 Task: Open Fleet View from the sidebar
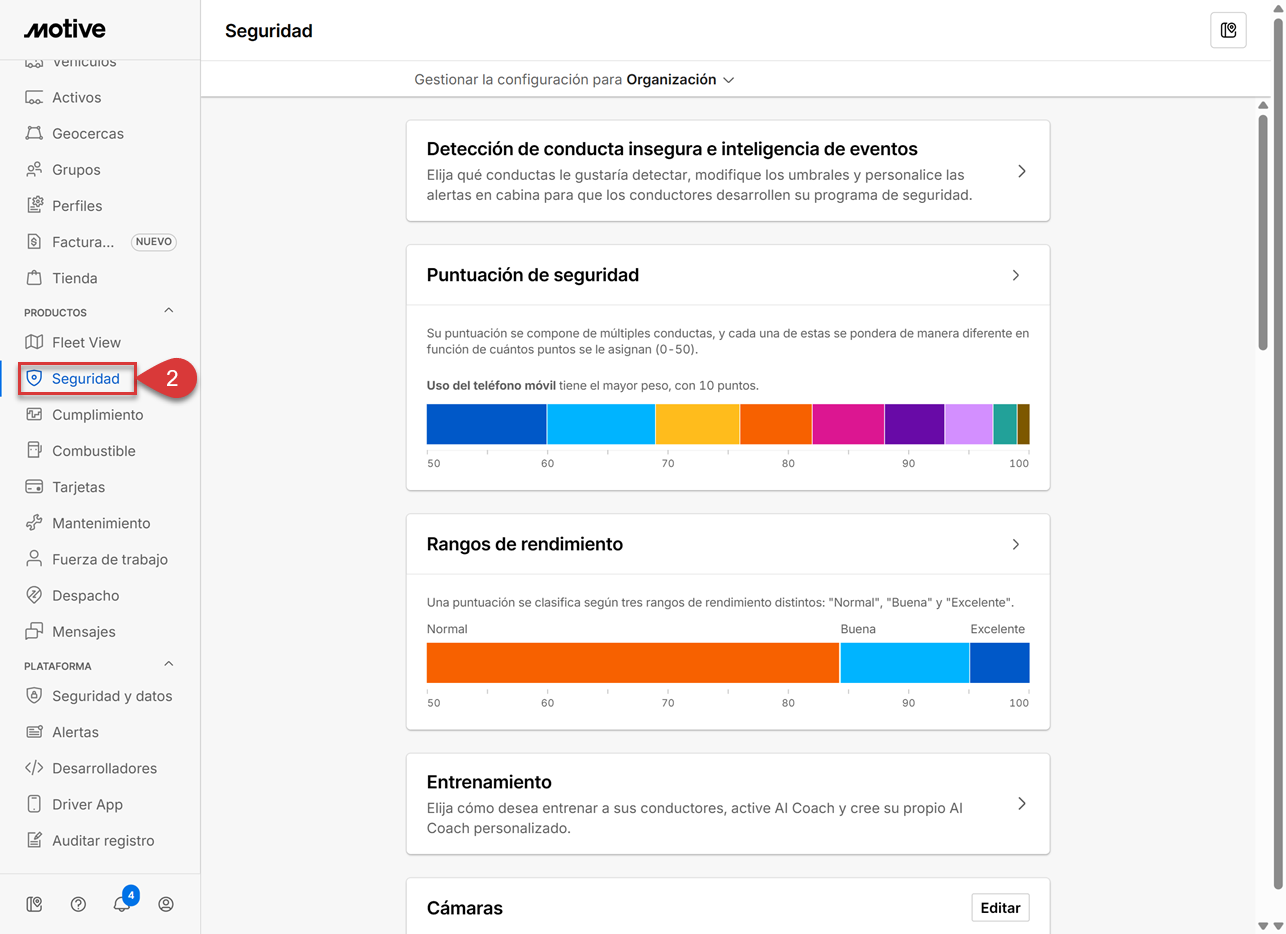click(86, 342)
